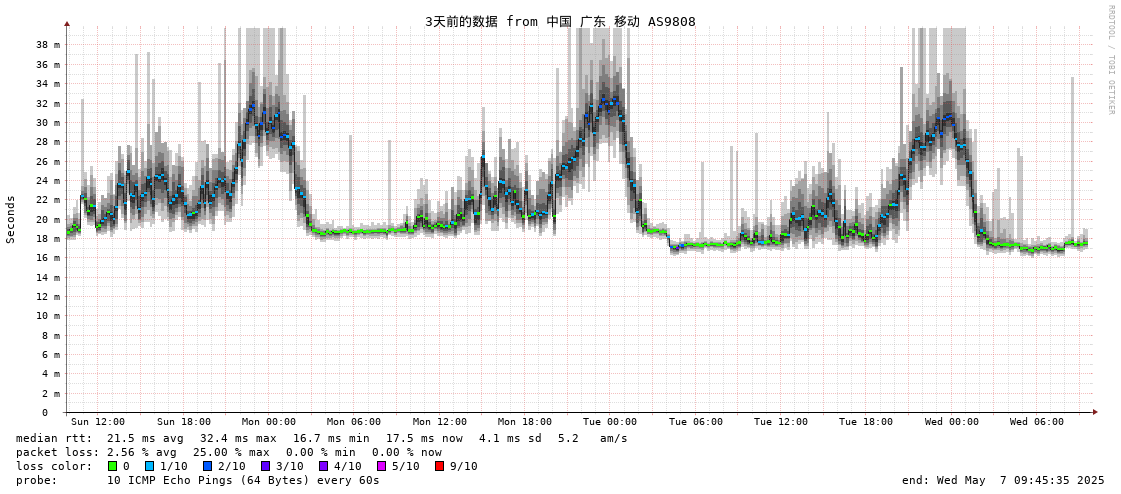Click the green 0 loss color swatch
The height and width of the screenshot is (494, 1121).
(x=112, y=466)
